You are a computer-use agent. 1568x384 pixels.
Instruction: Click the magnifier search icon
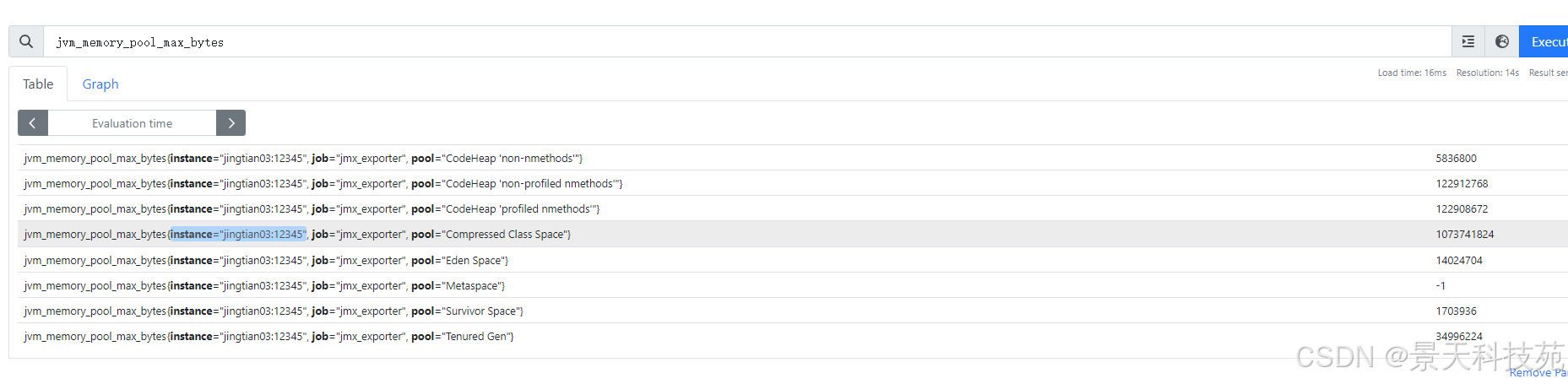[26, 41]
